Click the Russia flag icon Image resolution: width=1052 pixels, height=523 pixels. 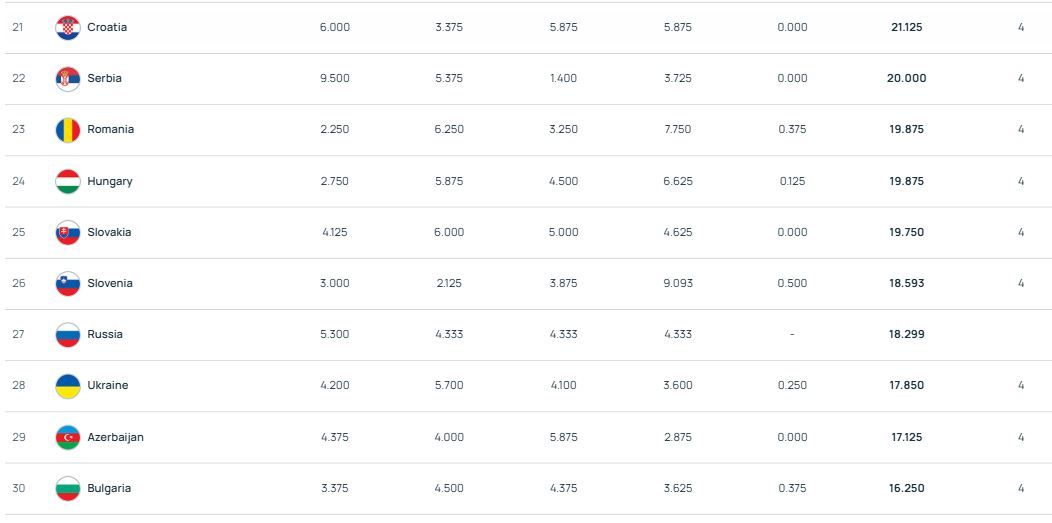pyautogui.click(x=67, y=335)
